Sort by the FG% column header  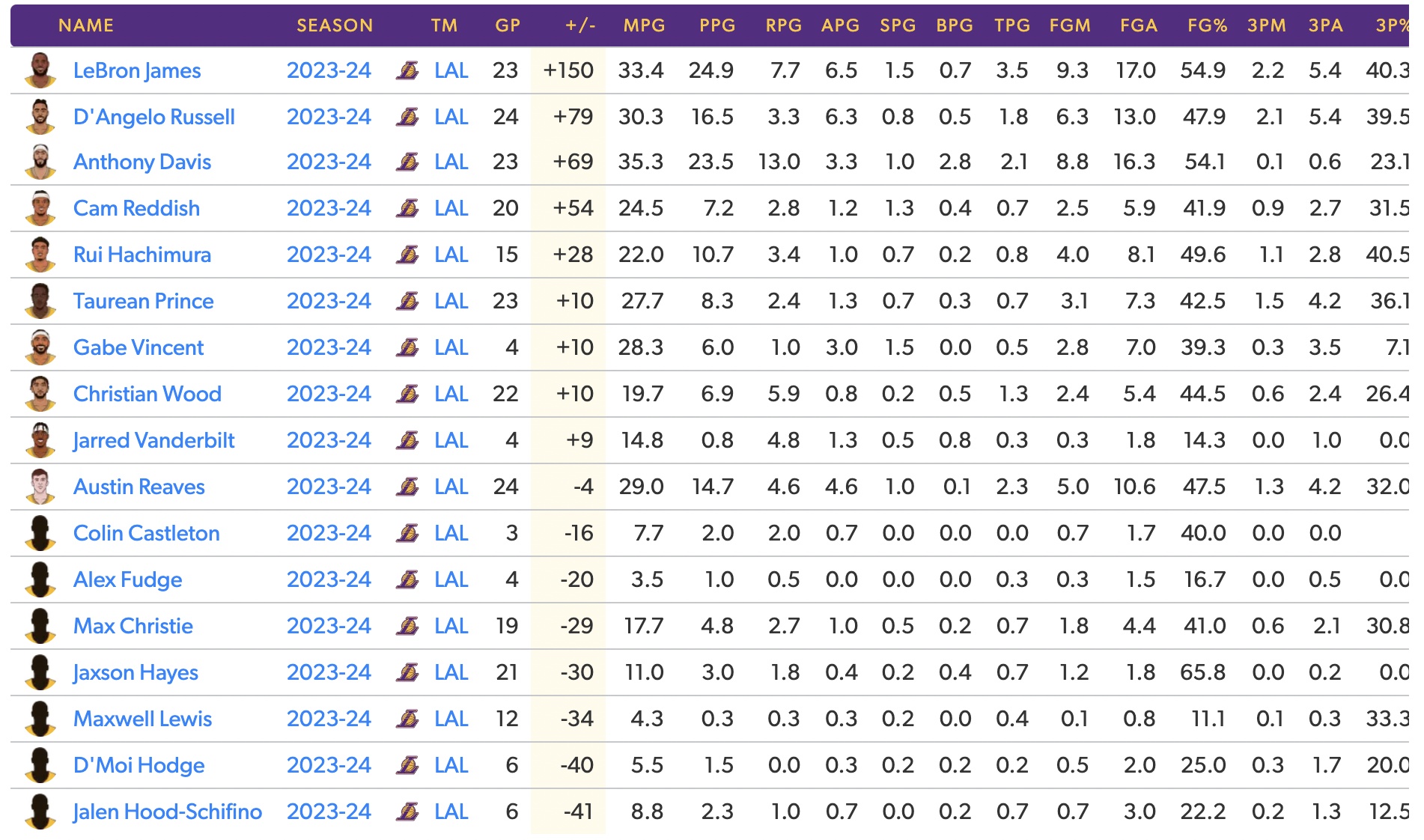click(x=1207, y=25)
